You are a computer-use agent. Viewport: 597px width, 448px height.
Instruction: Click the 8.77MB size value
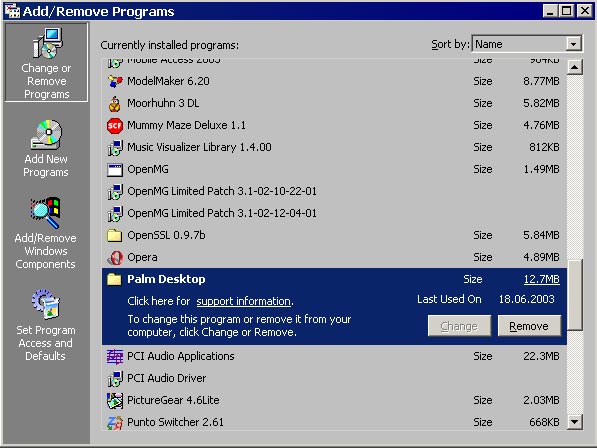click(541, 81)
